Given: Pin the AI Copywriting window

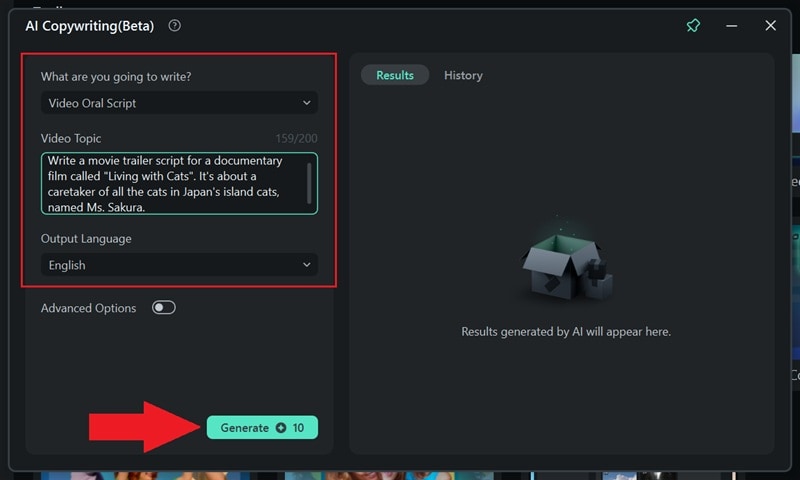Looking at the screenshot, I should [693, 26].
